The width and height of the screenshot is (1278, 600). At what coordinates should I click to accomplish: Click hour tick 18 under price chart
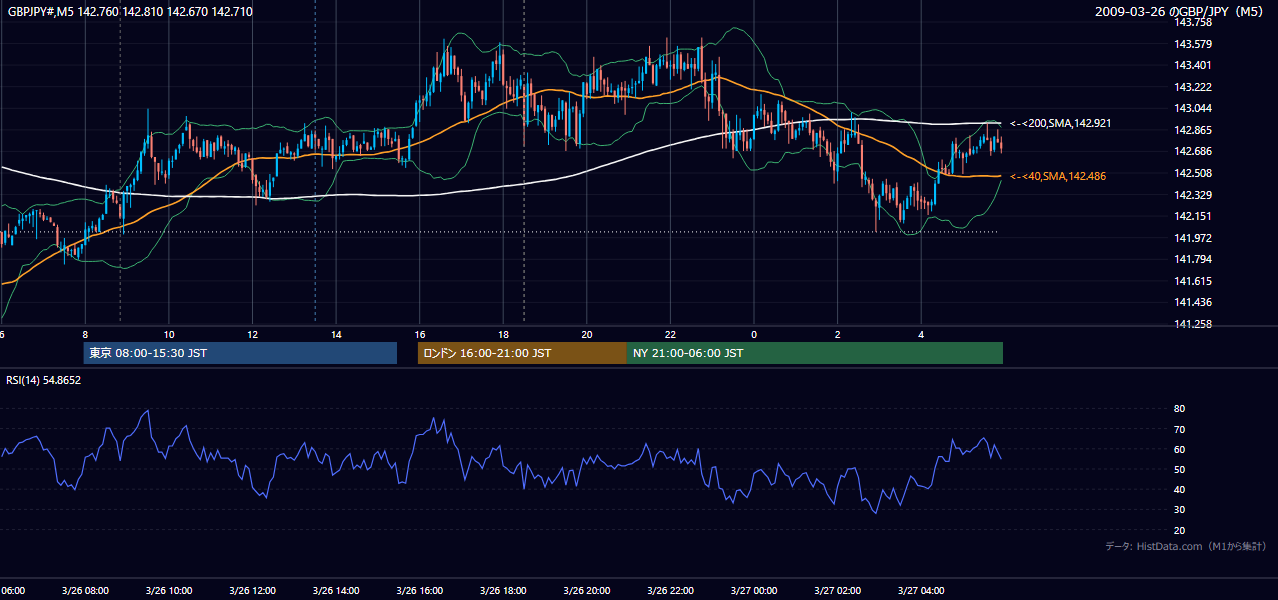[x=504, y=334]
